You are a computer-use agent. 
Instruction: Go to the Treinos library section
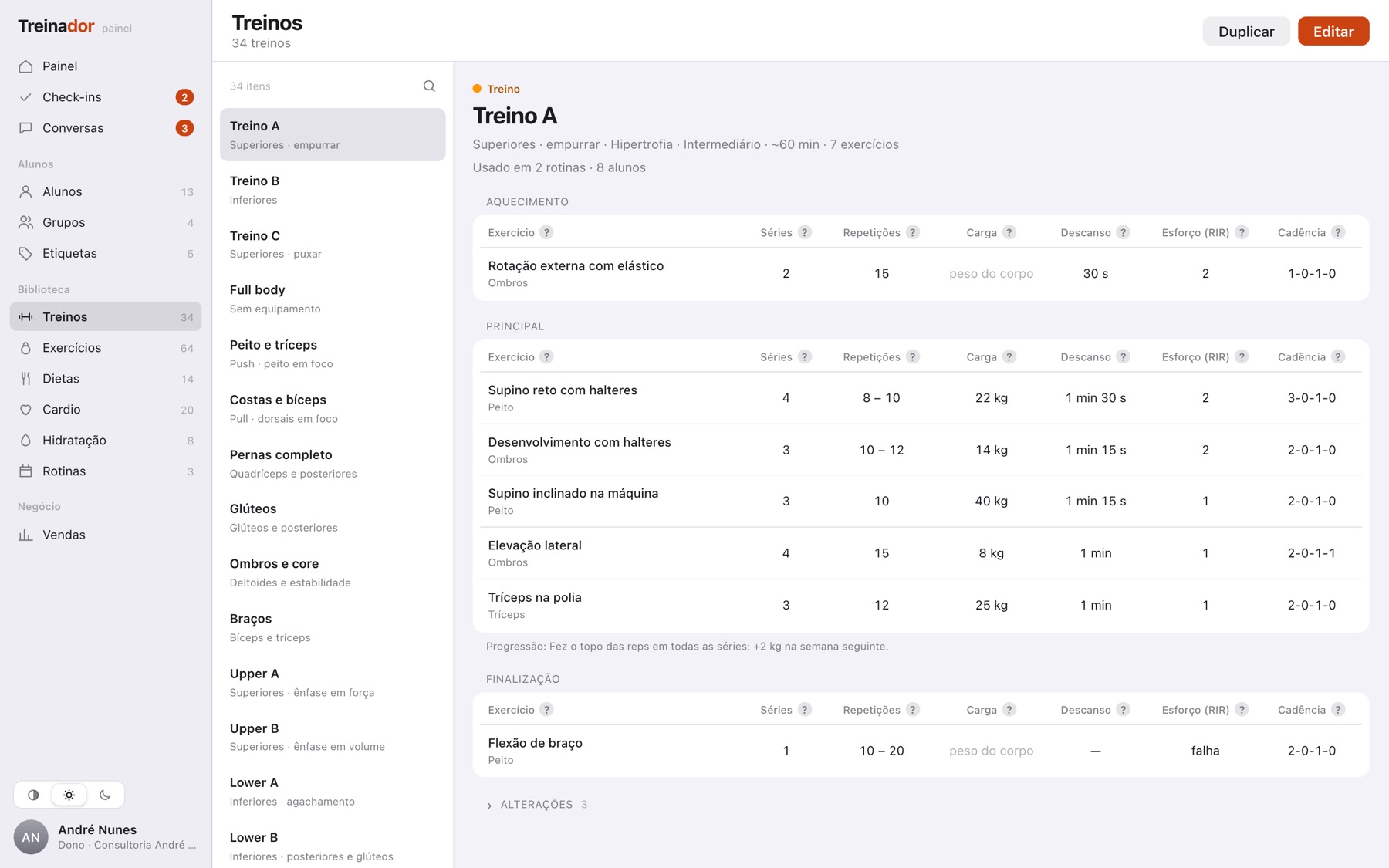pyautogui.click(x=106, y=316)
